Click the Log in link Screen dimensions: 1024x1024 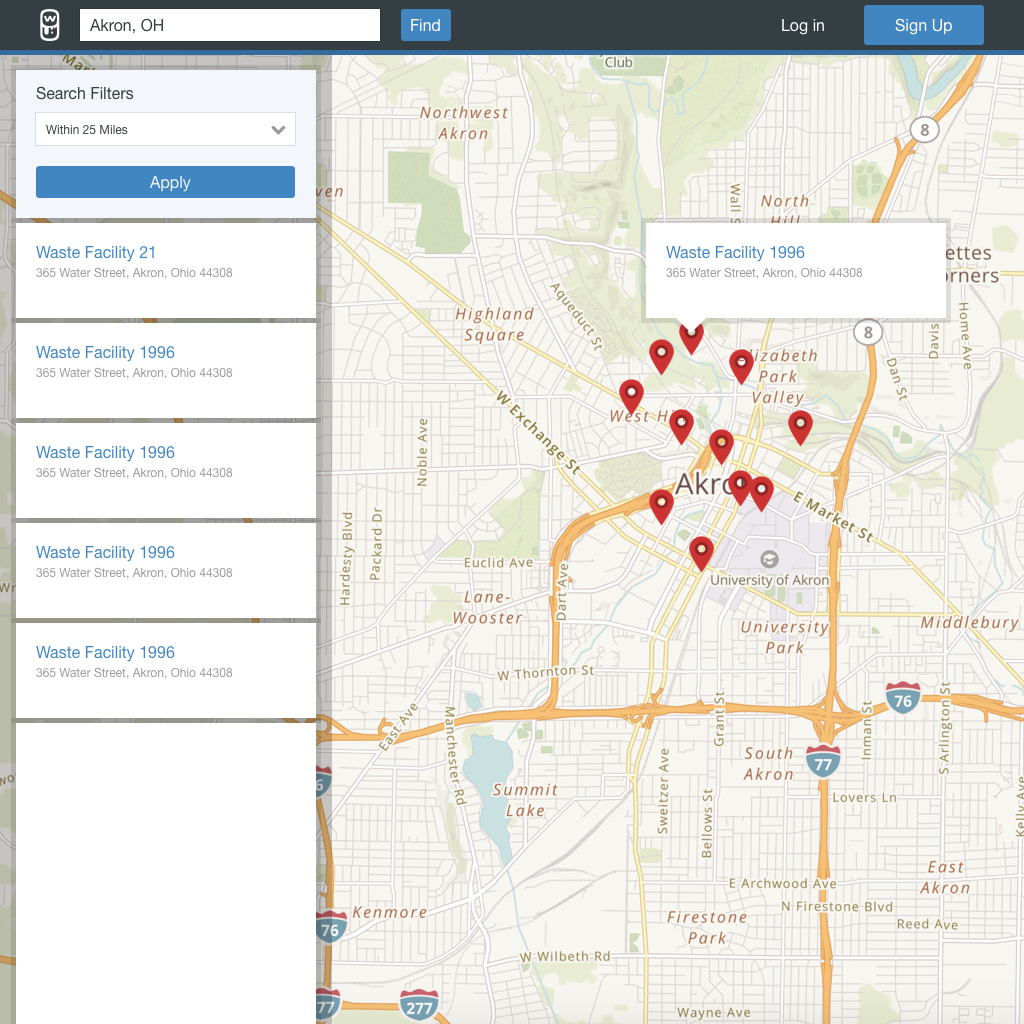(x=802, y=26)
